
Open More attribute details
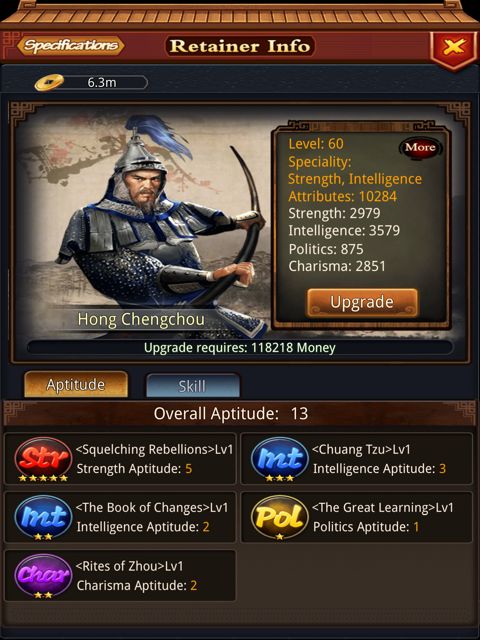(420, 147)
